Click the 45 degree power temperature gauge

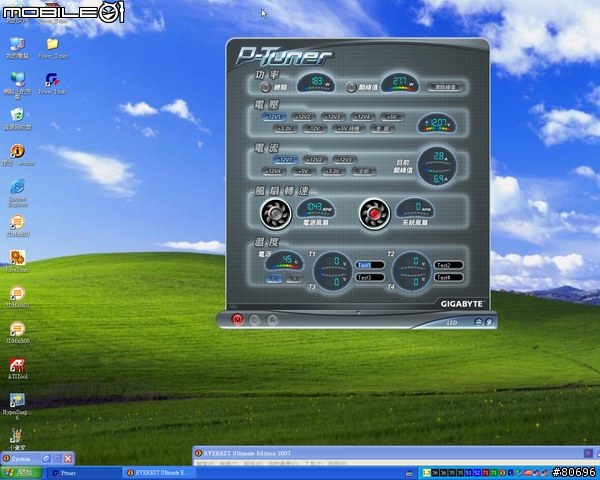[284, 261]
